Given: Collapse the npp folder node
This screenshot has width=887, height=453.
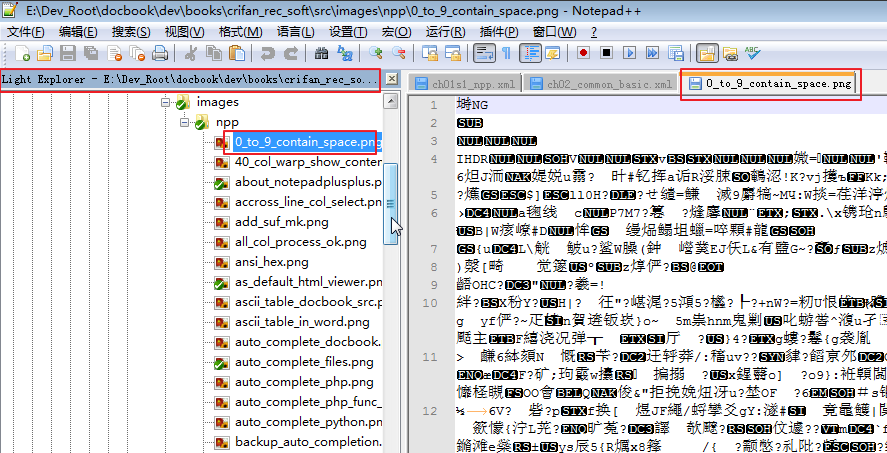Looking at the screenshot, I should (184, 122).
